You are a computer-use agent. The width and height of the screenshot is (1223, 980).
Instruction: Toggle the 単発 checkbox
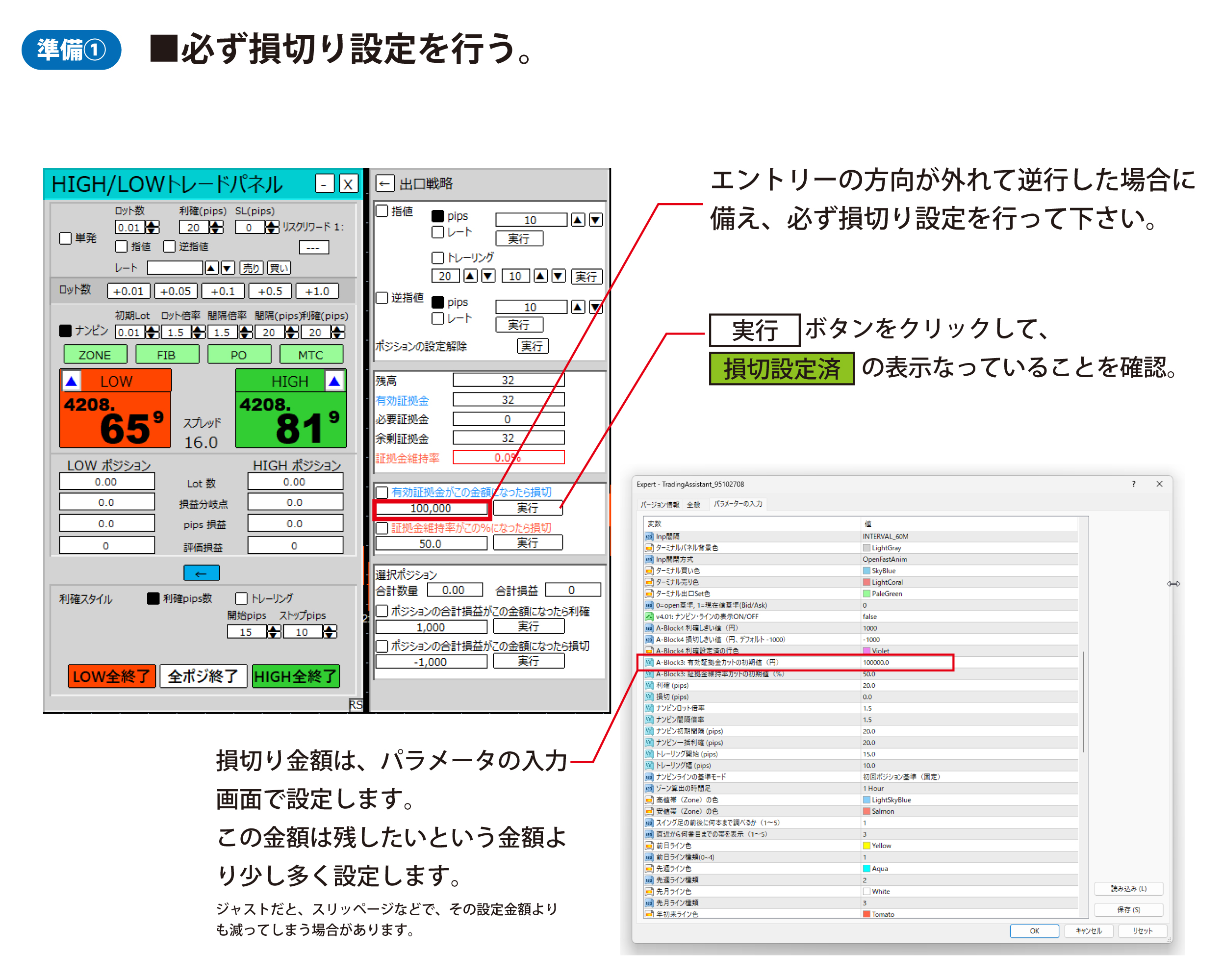pyautogui.click(x=65, y=238)
